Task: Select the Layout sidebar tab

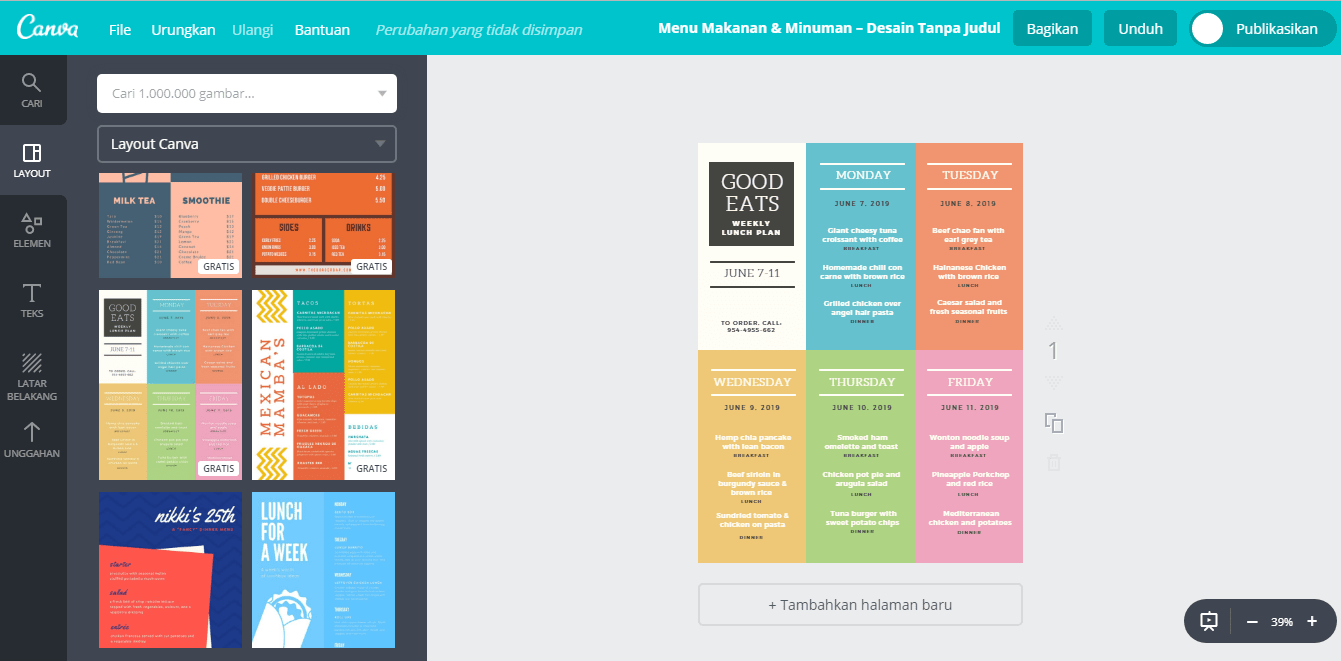Action: [32, 160]
